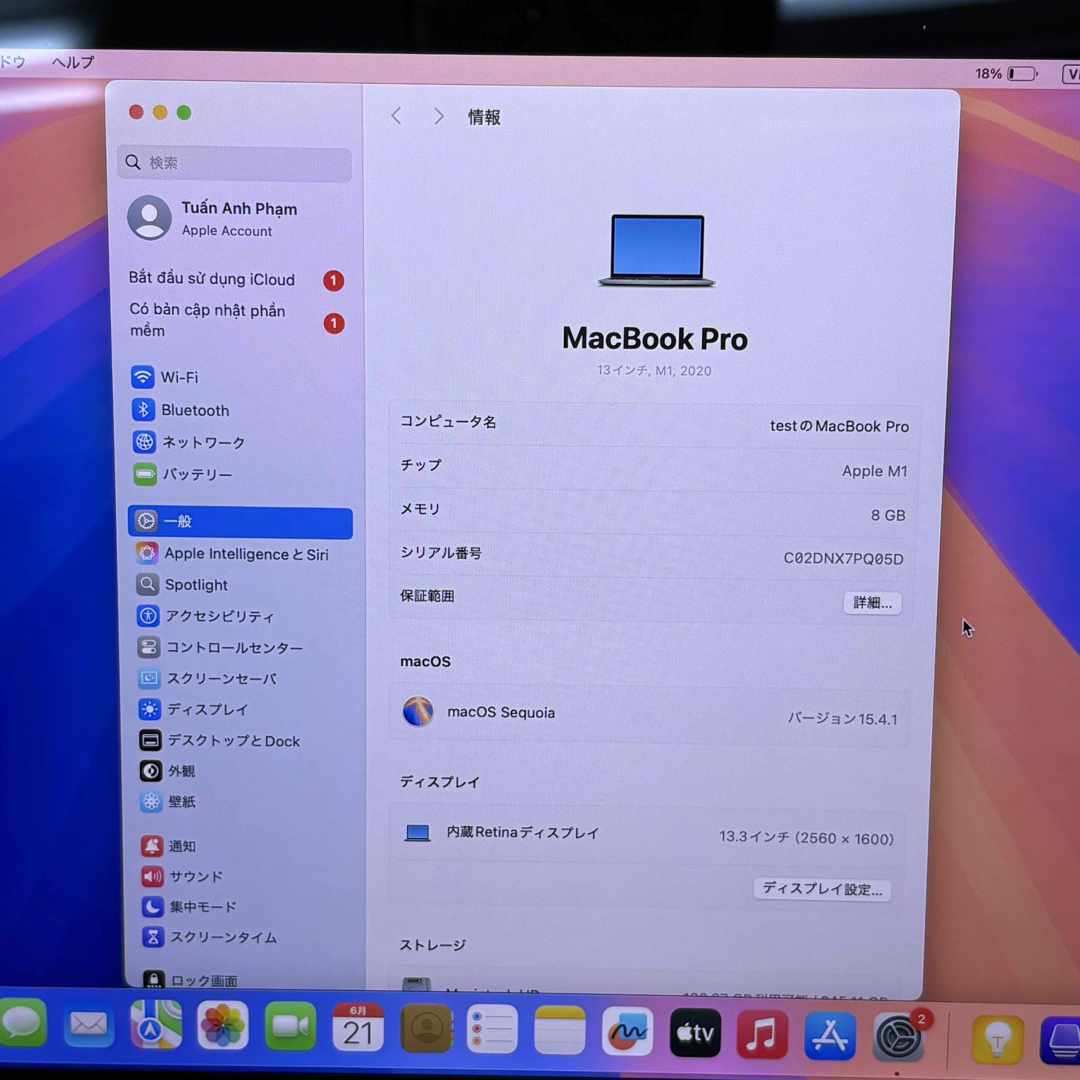
Task: Click the serial number C02DNX7PQ05D
Action: (x=843, y=559)
